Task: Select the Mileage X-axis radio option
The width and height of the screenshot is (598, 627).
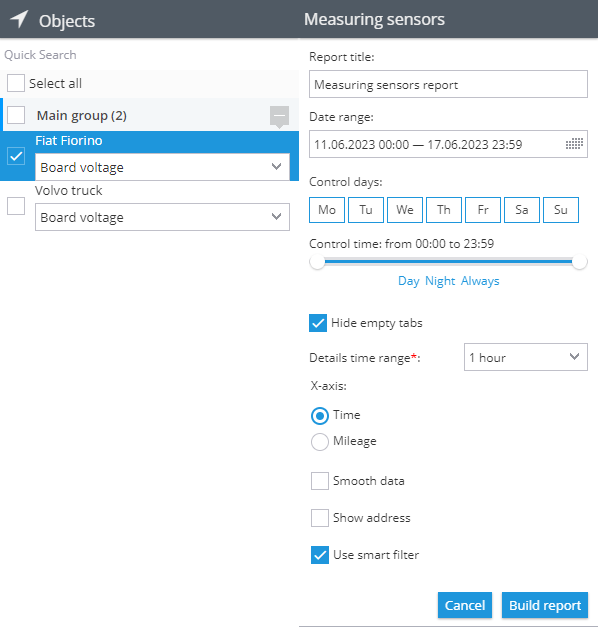Action: 320,441
